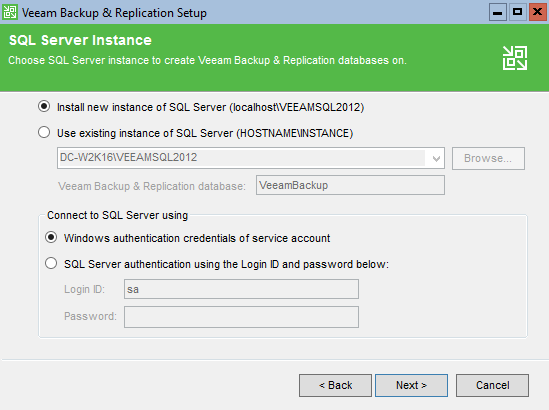Screen dimensions: 549x410
Task: Click the Login ID field containing sa
Action: [x=241, y=289]
